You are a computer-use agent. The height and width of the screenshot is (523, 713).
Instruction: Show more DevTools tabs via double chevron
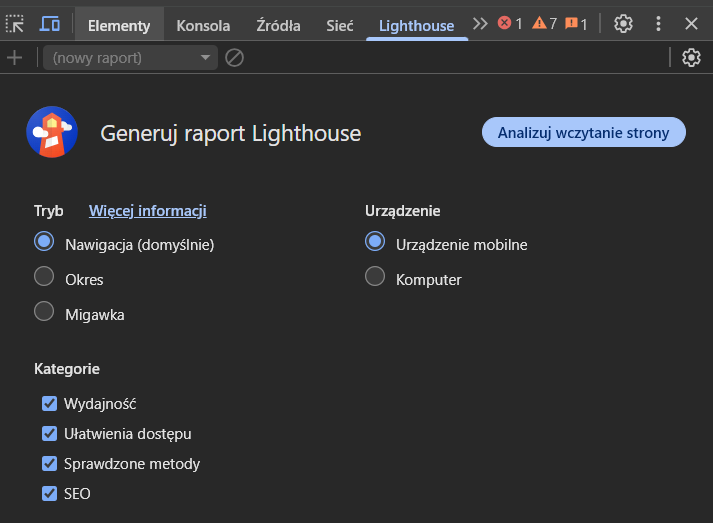[480, 24]
